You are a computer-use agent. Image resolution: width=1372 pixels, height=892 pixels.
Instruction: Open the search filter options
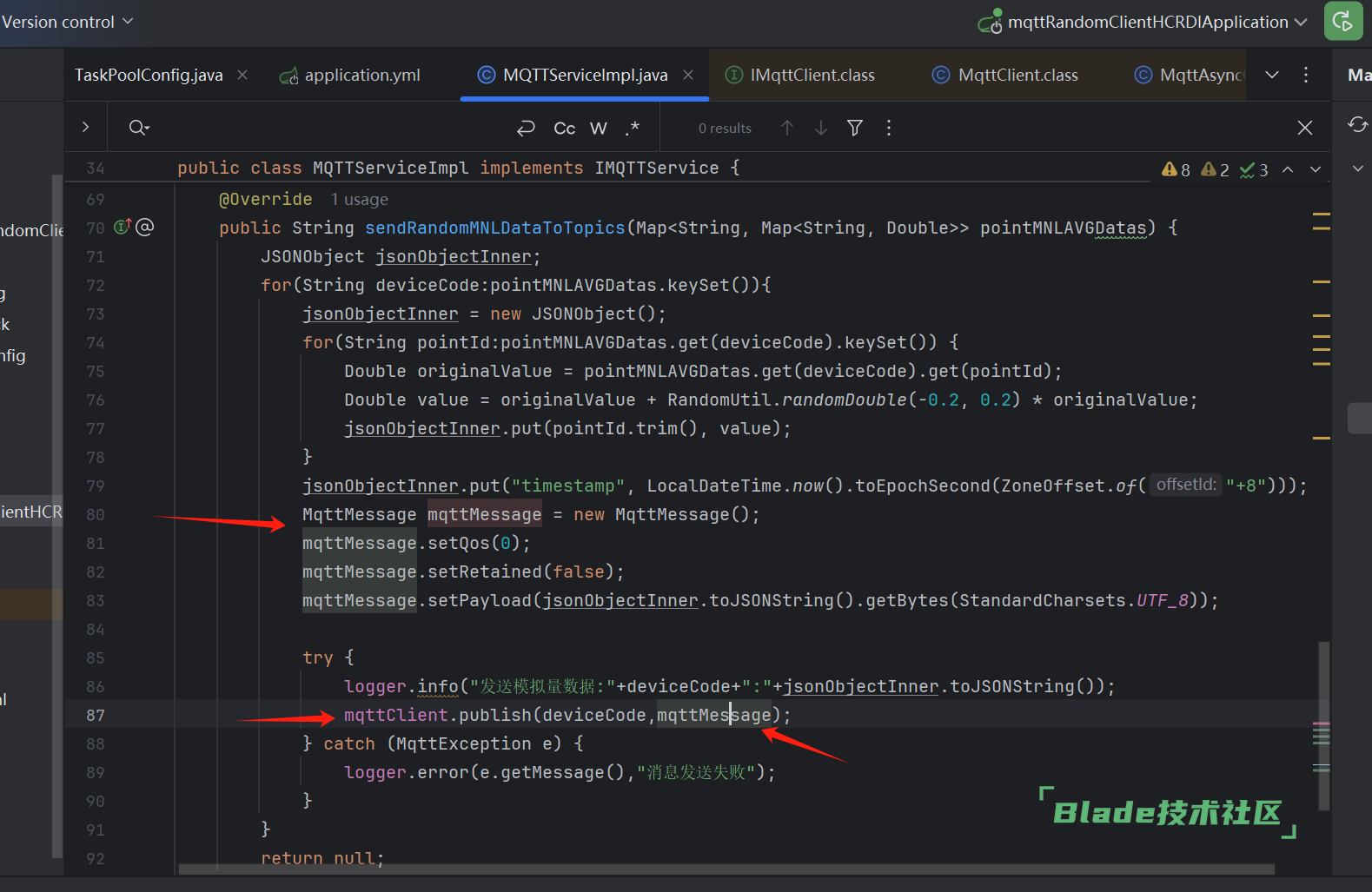(855, 129)
